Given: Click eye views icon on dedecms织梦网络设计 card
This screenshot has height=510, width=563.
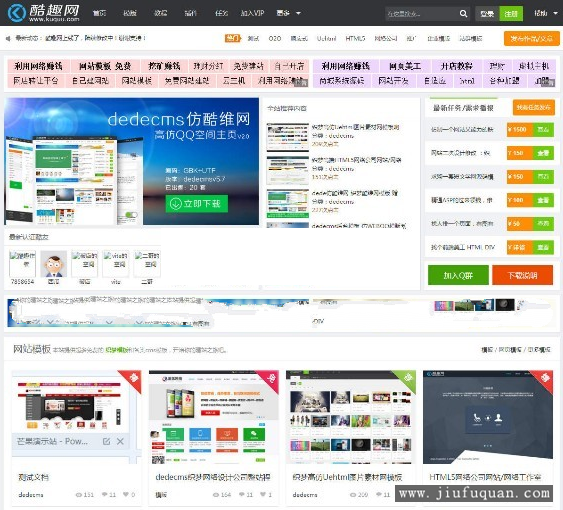Looking at the screenshot, I should point(216,495).
